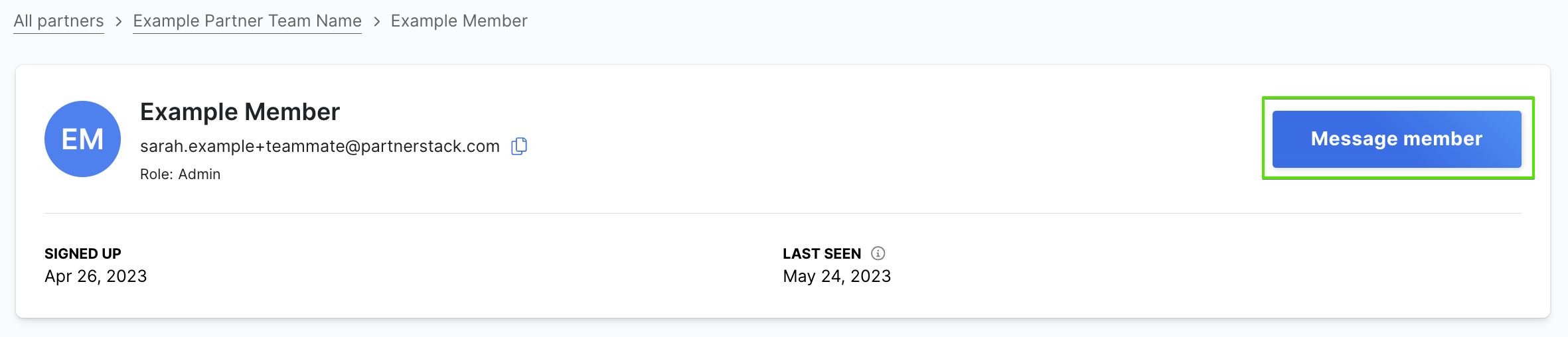The image size is (1568, 337).
Task: Click the LAST SEEN label
Action: (x=822, y=253)
